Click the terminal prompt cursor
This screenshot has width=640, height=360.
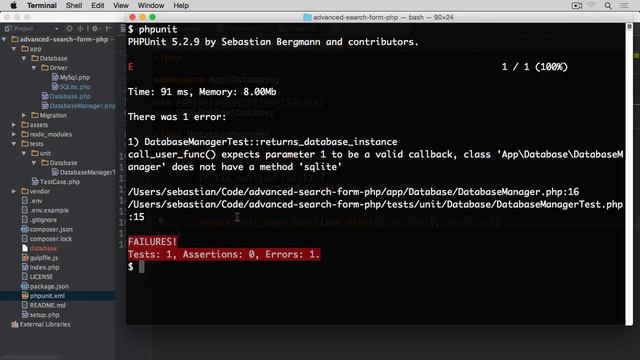142,267
